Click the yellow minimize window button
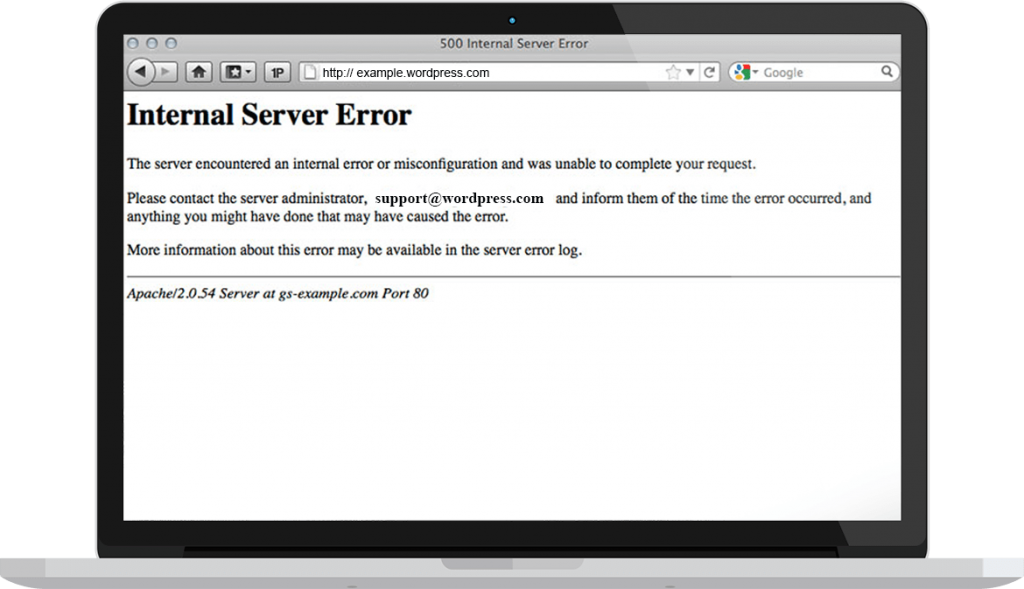This screenshot has width=1024, height=589. click(152, 44)
